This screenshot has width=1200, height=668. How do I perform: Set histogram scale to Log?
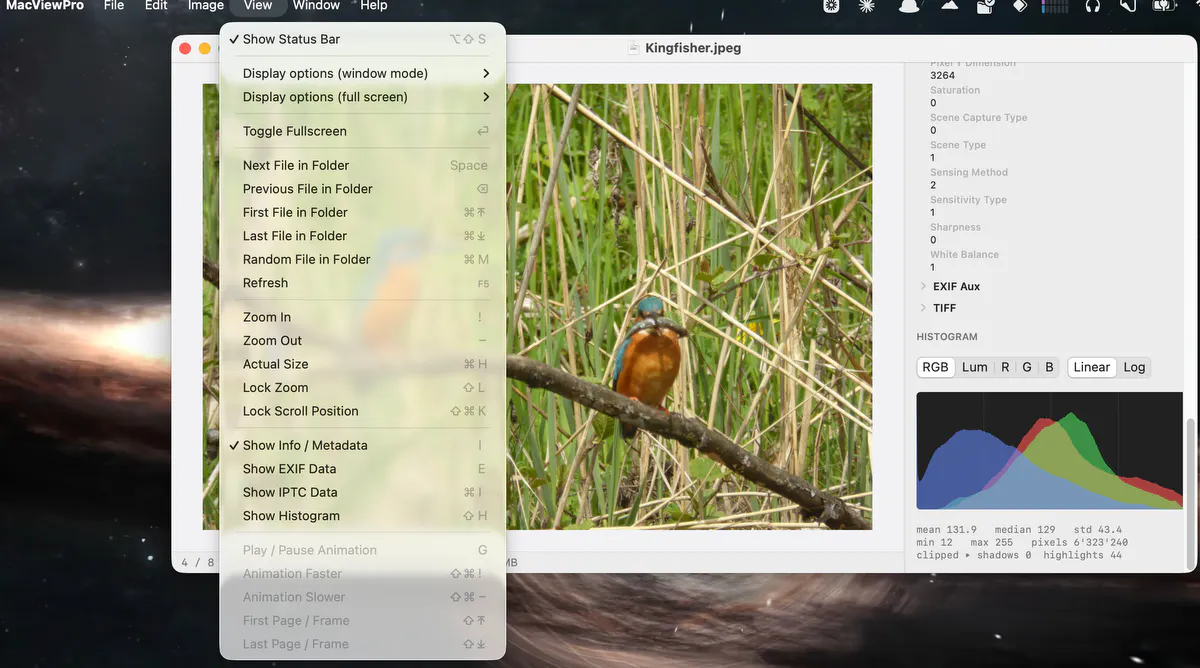pyautogui.click(x=1134, y=367)
